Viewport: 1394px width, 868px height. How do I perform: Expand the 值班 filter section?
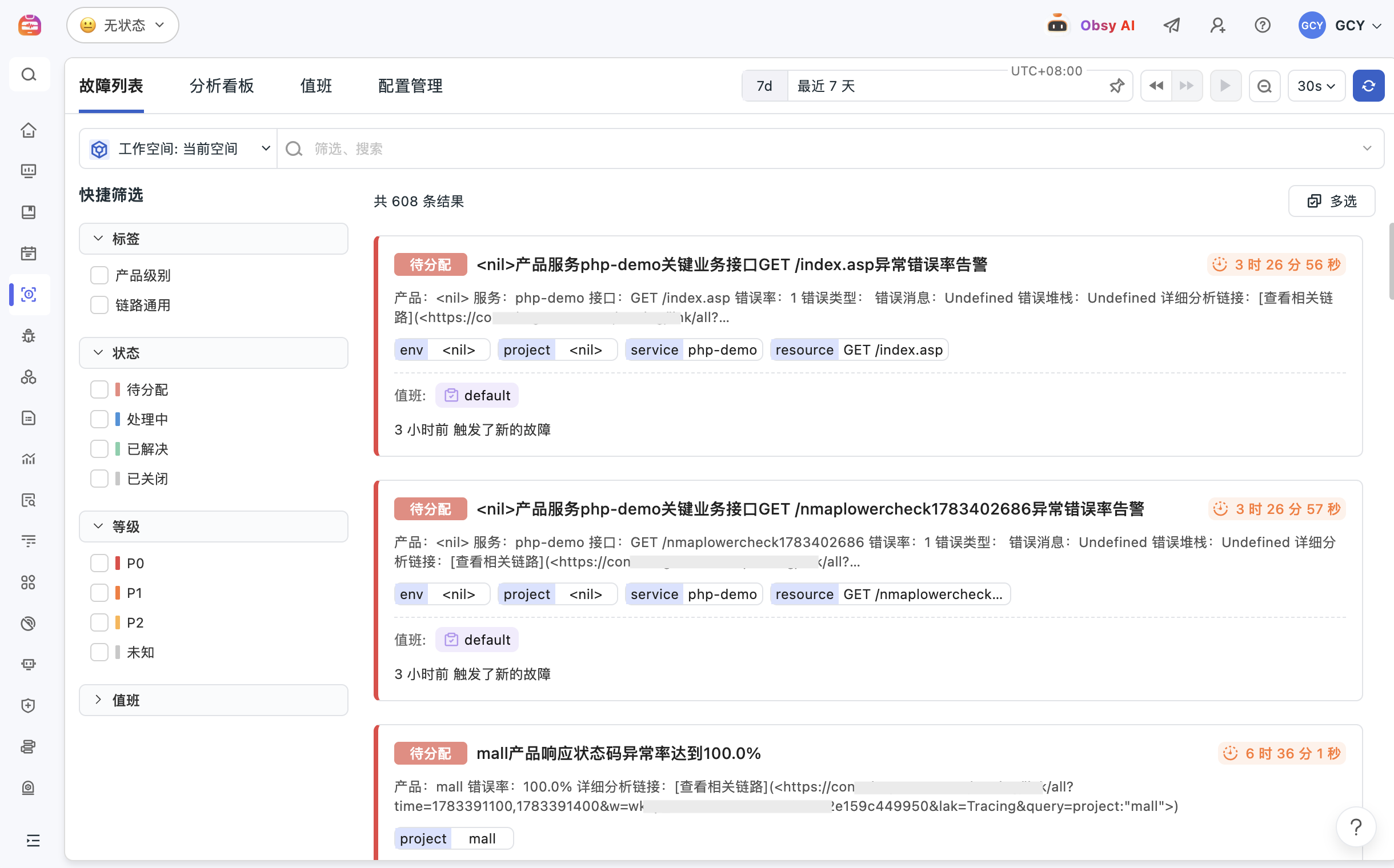click(x=214, y=700)
